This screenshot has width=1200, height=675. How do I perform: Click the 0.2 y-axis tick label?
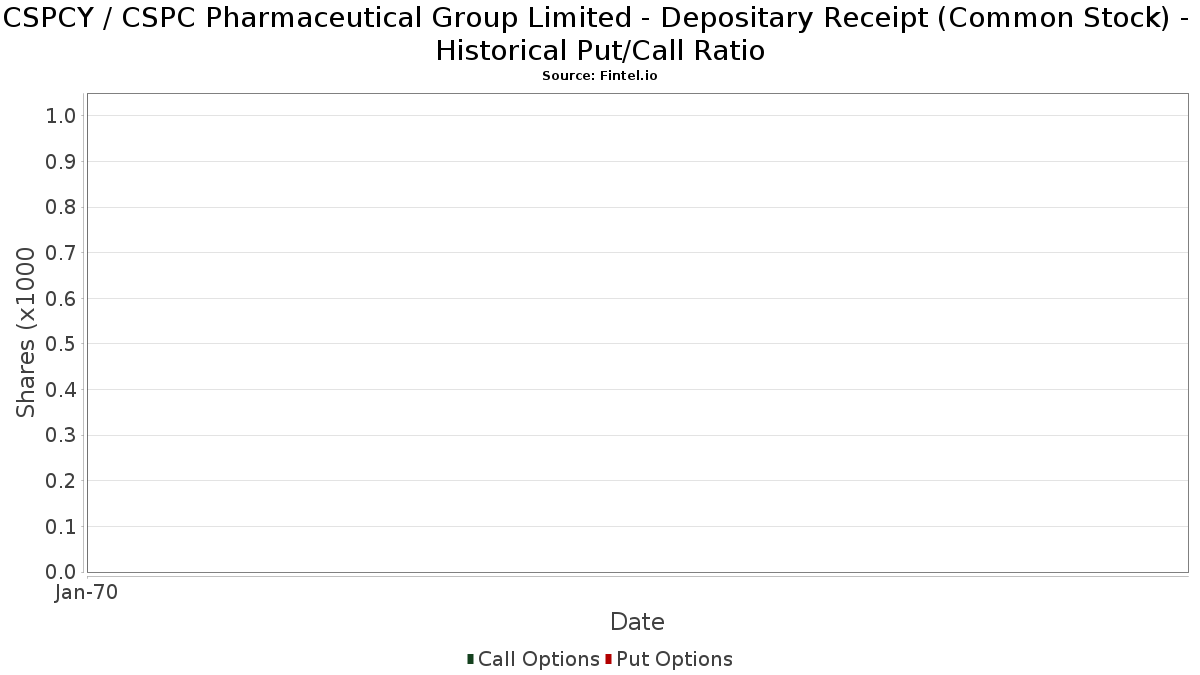coord(61,481)
